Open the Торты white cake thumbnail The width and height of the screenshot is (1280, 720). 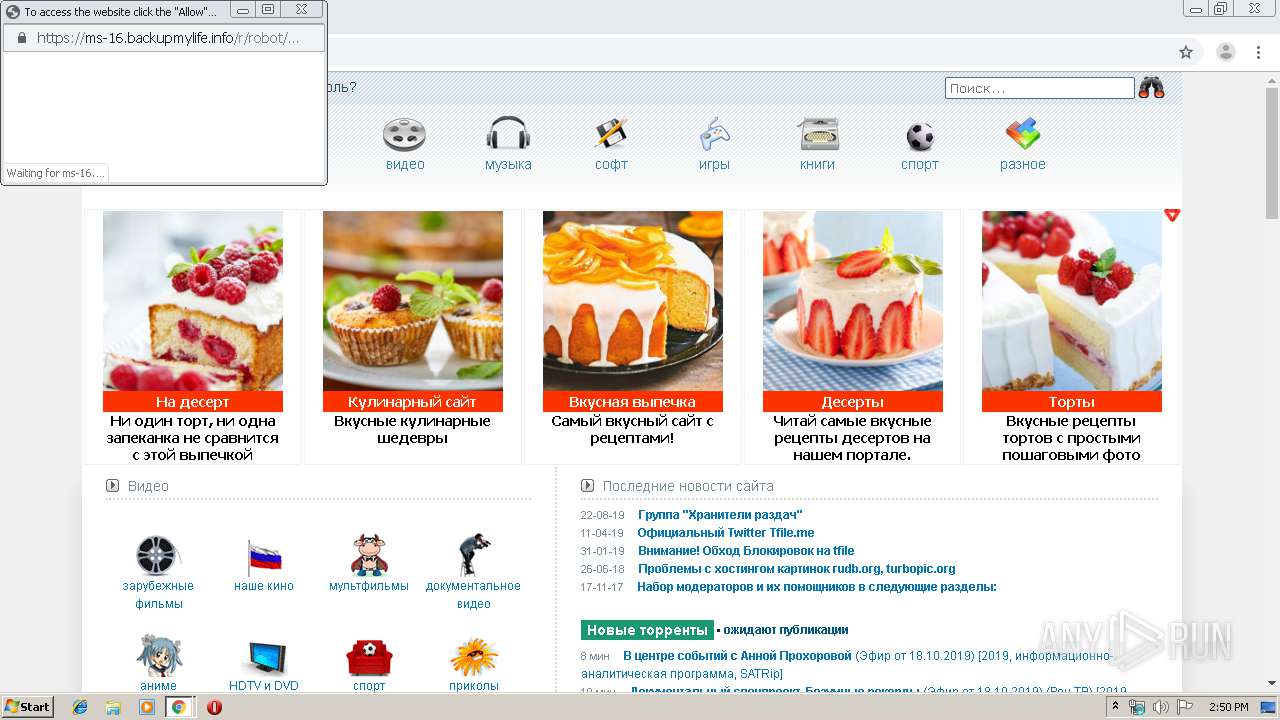1072,300
